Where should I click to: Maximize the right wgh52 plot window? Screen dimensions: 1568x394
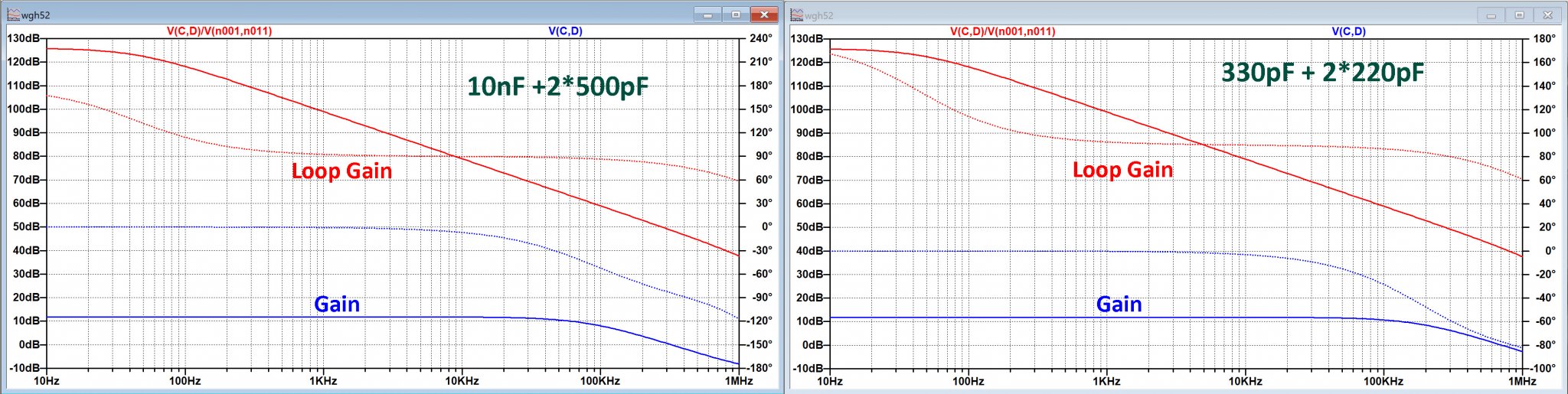point(1520,15)
